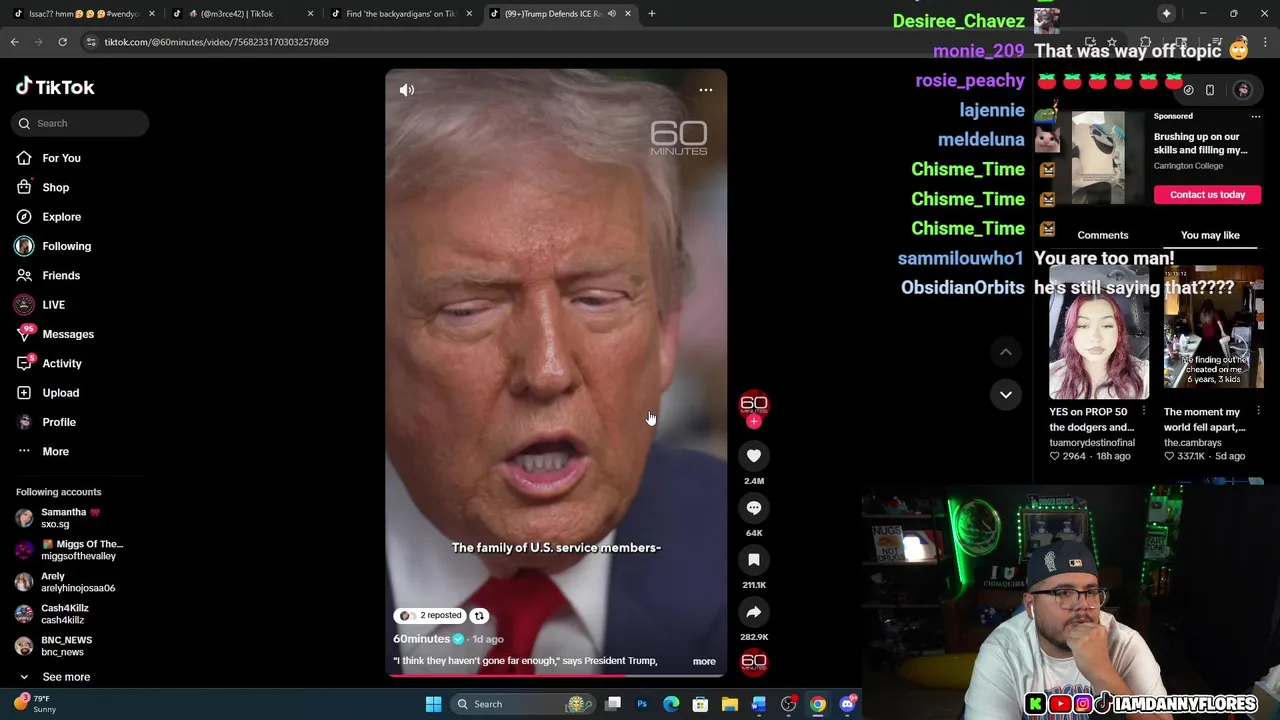
Task: Seek on the video progress bar
Action: click(x=556, y=675)
